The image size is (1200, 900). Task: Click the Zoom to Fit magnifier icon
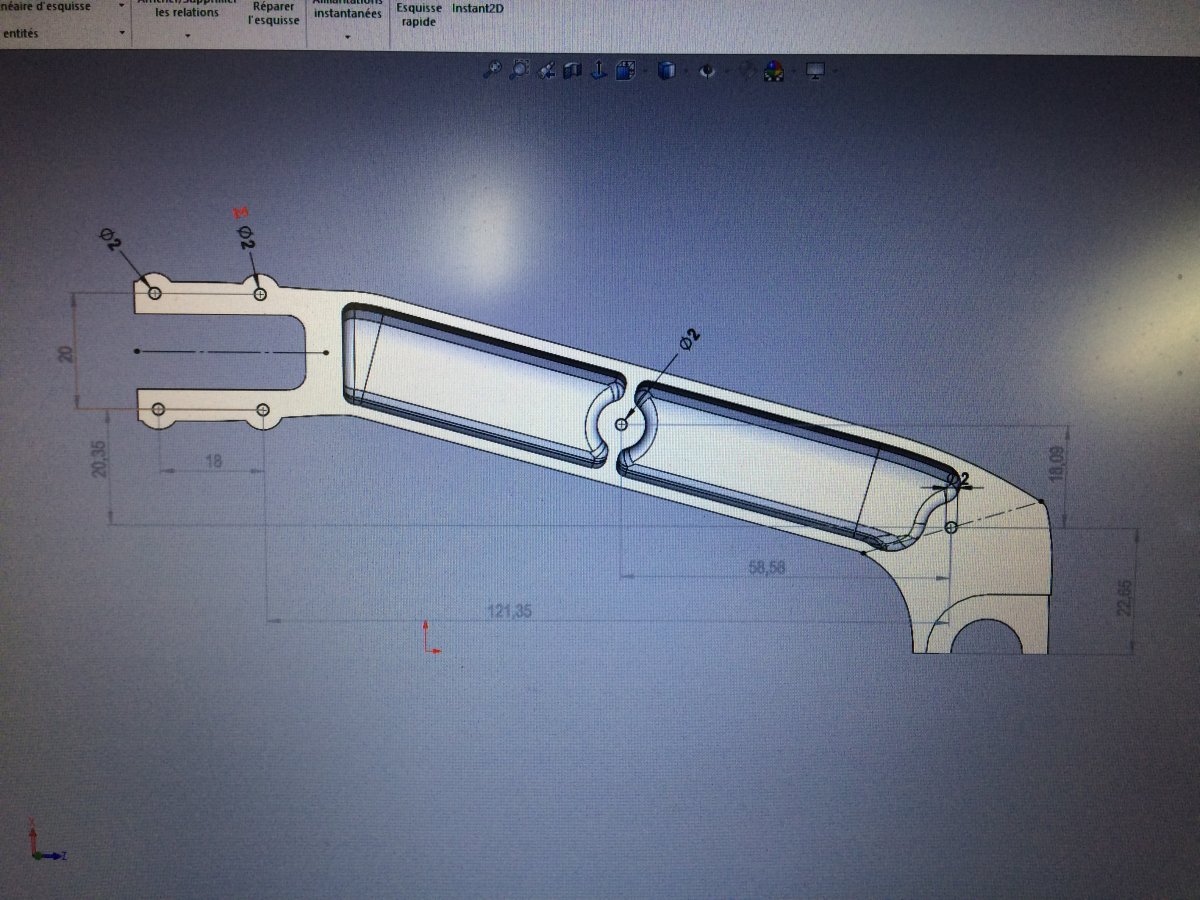tap(493, 70)
